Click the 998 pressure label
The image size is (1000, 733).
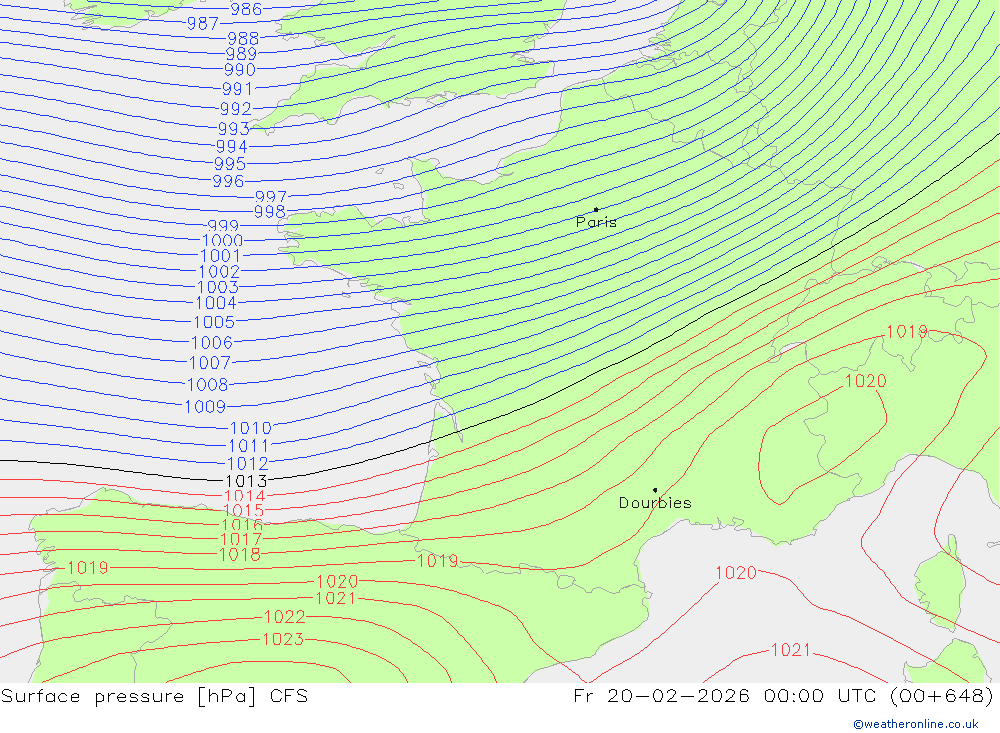click(270, 211)
